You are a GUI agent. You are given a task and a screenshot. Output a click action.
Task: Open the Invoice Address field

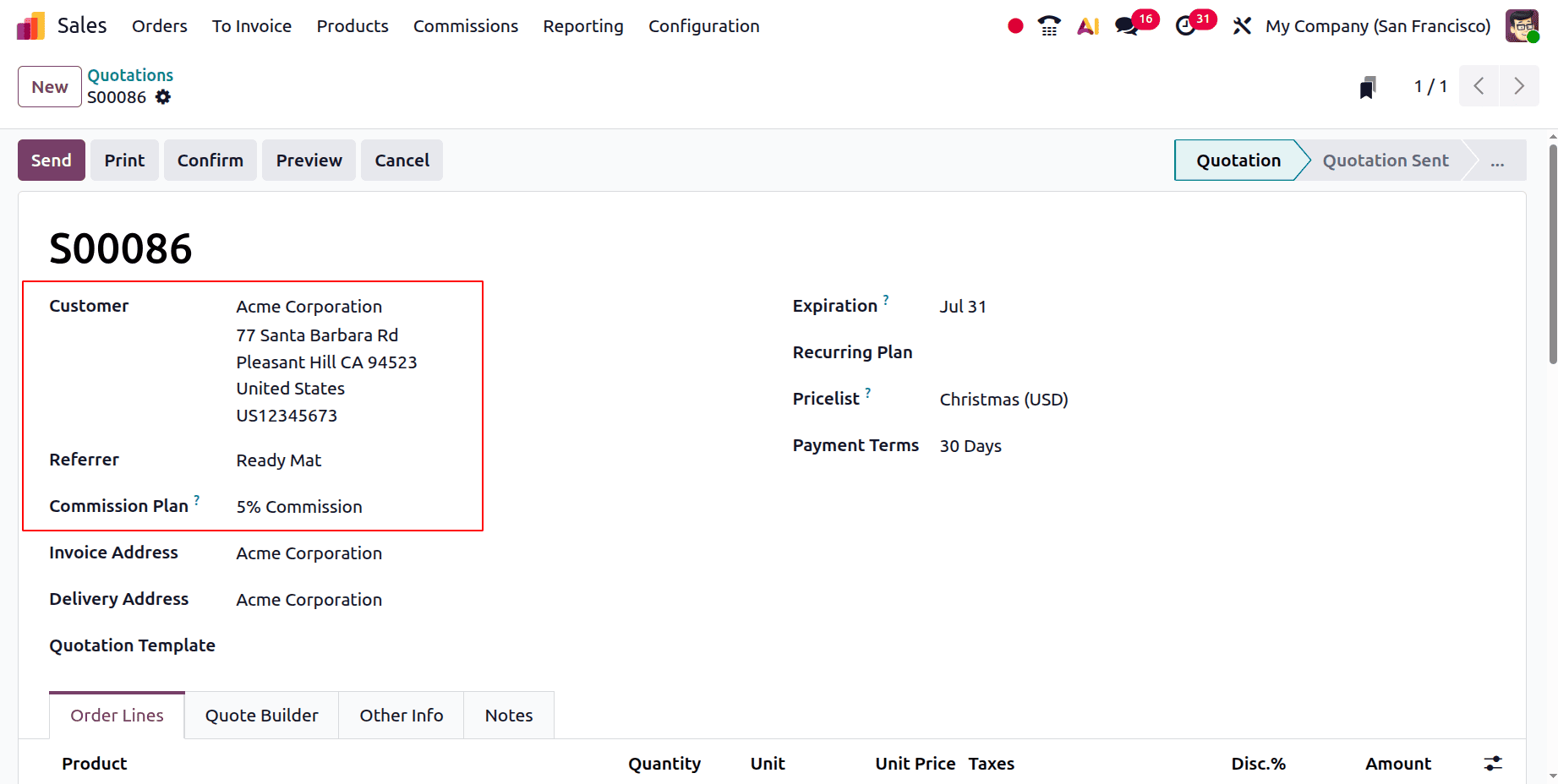pos(309,553)
